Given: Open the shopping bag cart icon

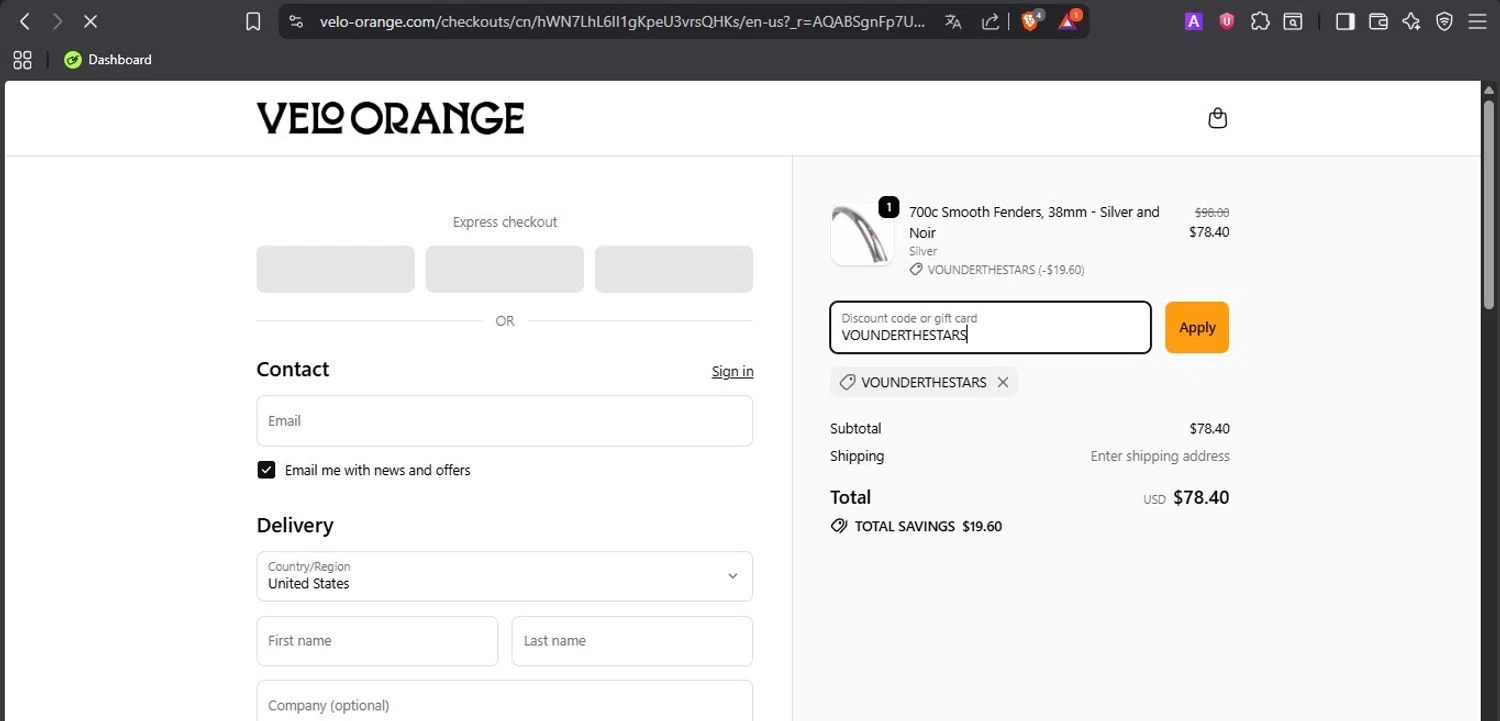Looking at the screenshot, I should (x=1217, y=118).
